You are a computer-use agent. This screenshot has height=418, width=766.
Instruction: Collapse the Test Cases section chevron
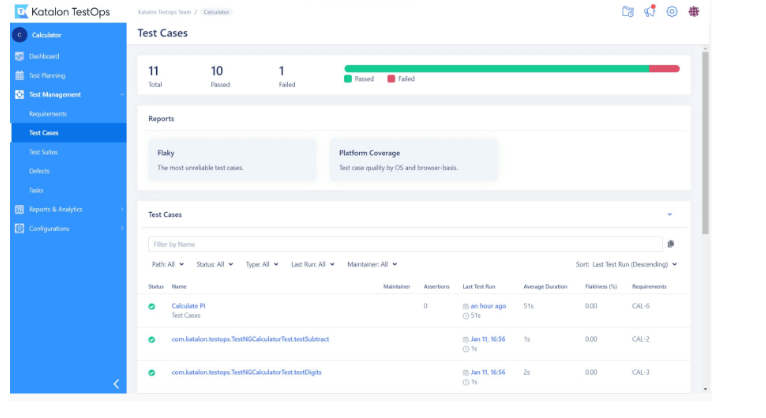(x=670, y=214)
